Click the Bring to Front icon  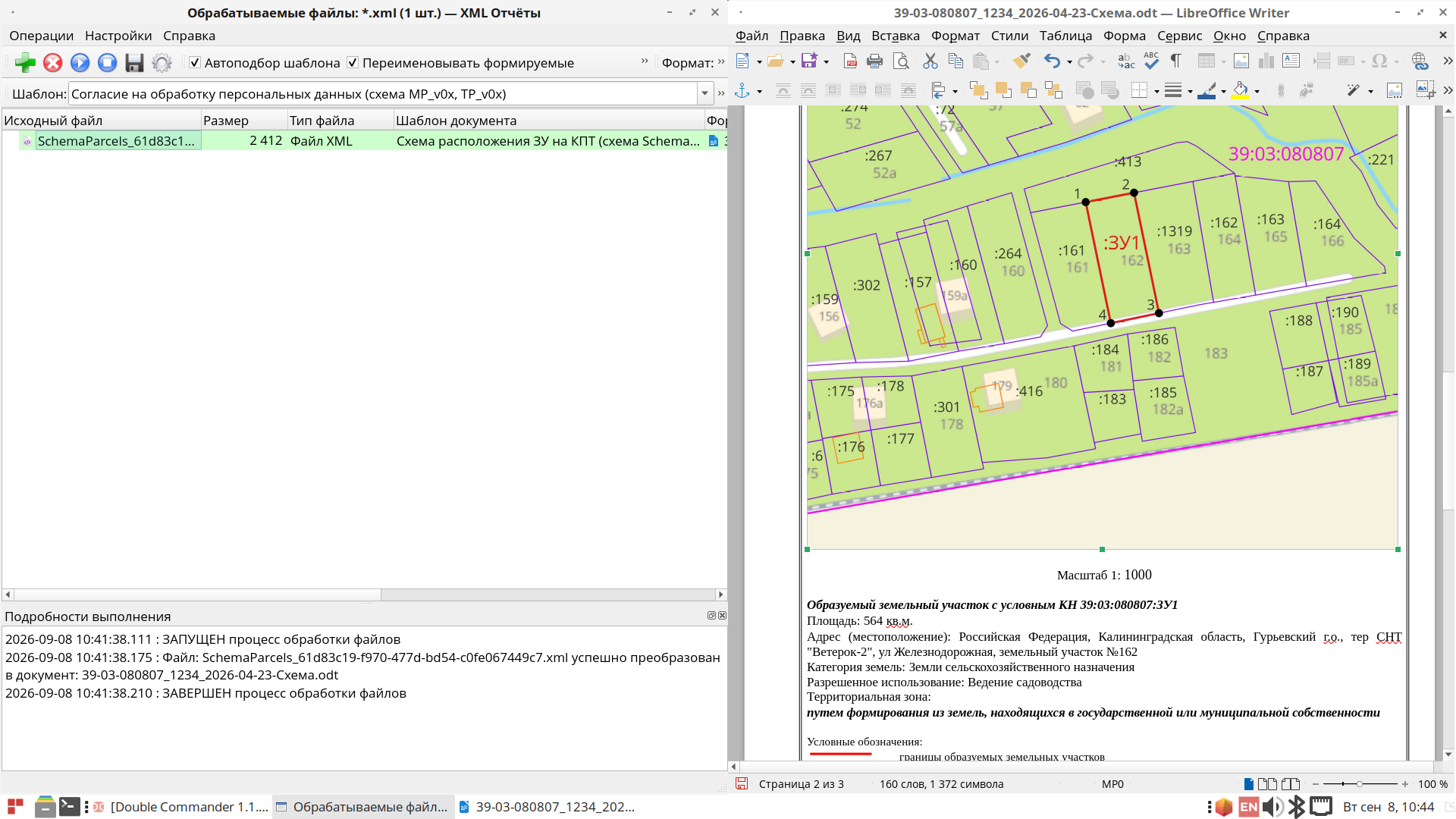point(978,91)
